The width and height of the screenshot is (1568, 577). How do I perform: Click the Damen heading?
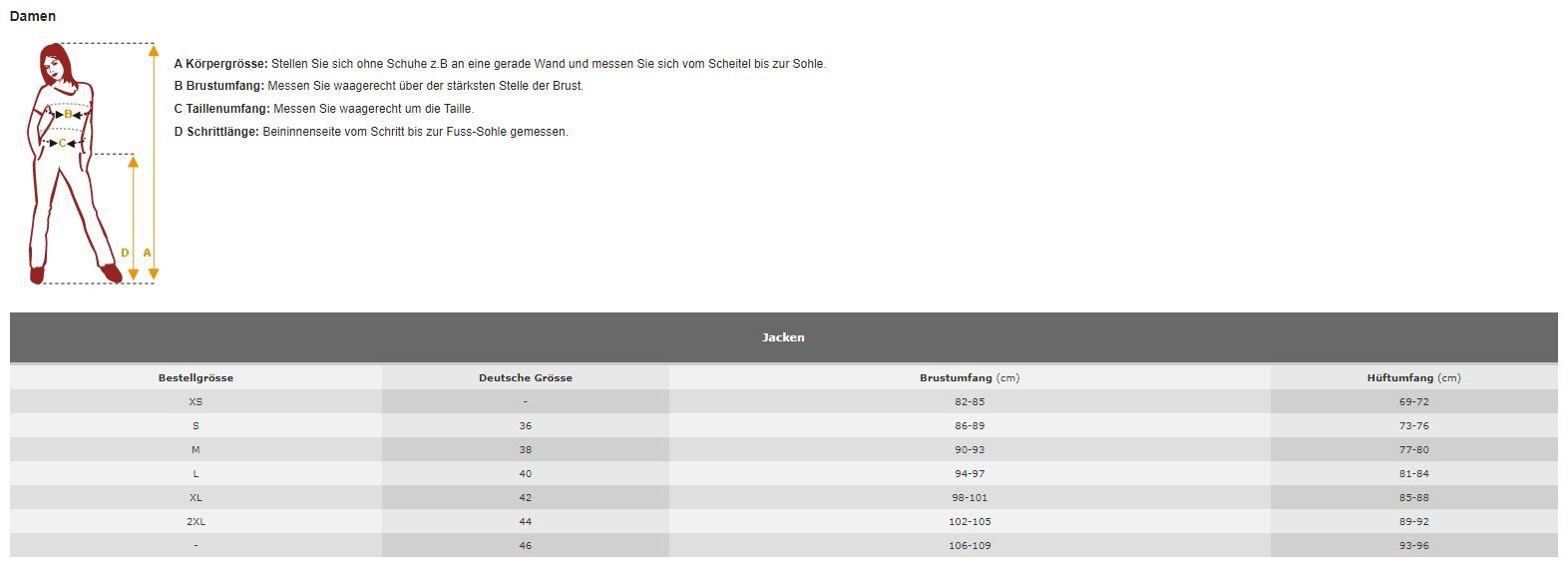[x=33, y=16]
